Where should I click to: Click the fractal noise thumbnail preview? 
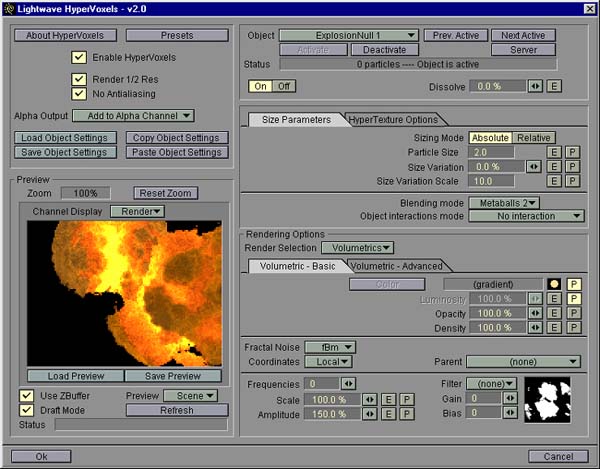(x=547, y=399)
